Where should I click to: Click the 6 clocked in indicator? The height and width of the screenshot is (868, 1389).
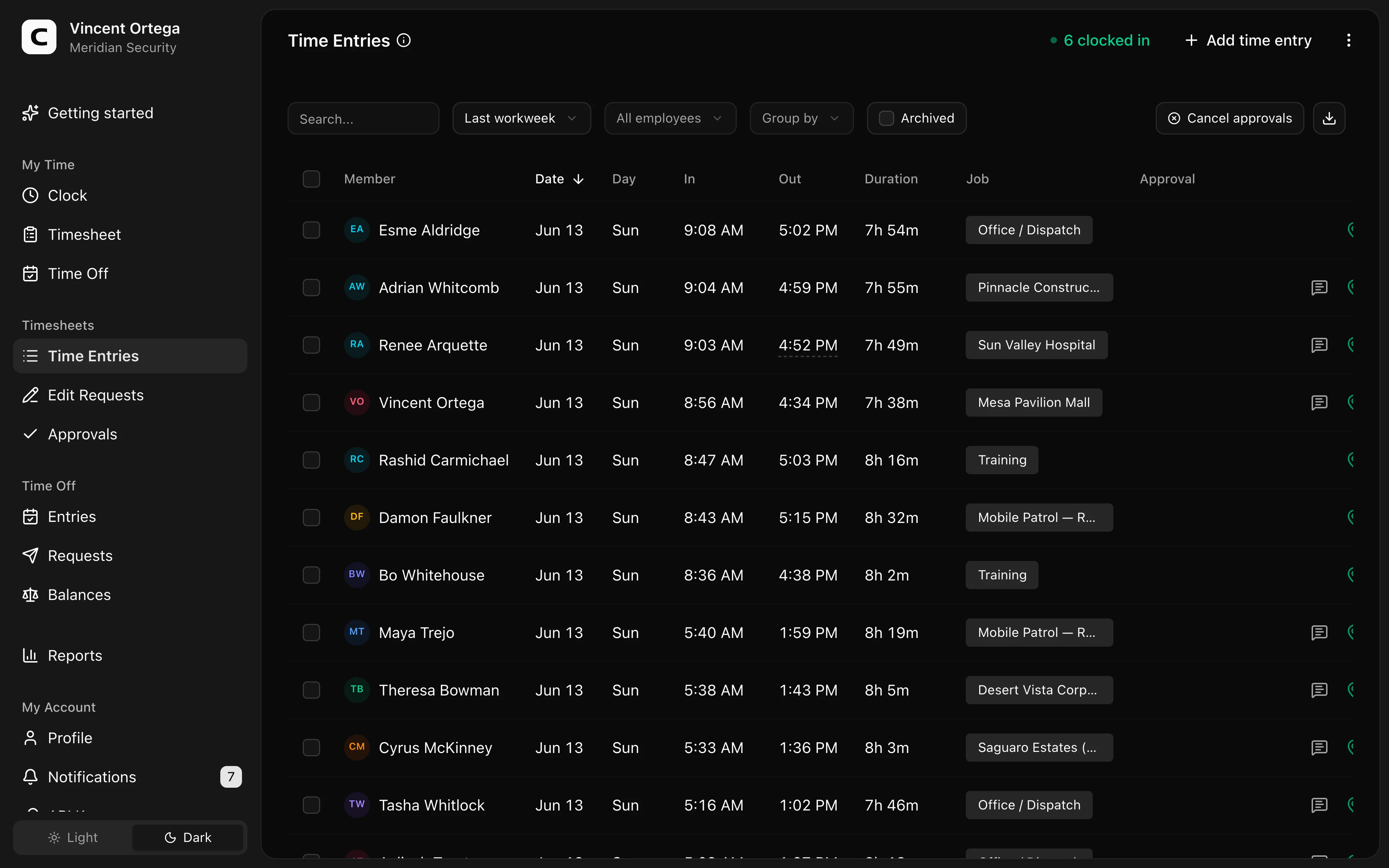pos(1099,40)
